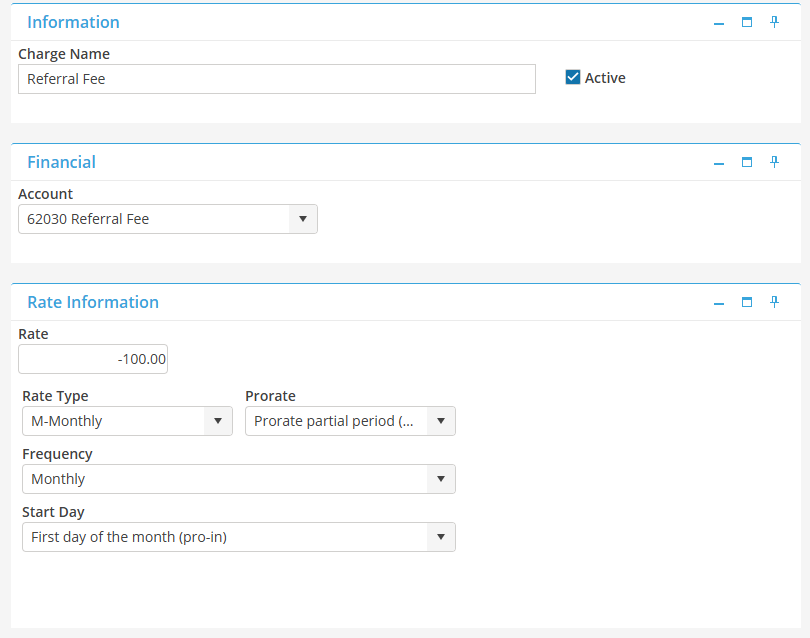The height and width of the screenshot is (638, 810).
Task: Click the Financial panel title
Action: [x=61, y=162]
